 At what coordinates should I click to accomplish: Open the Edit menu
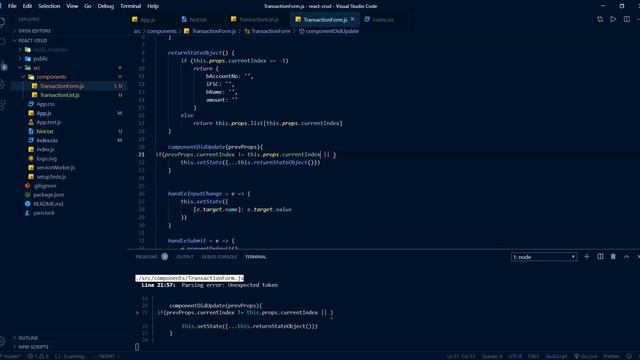click(x=27, y=6)
